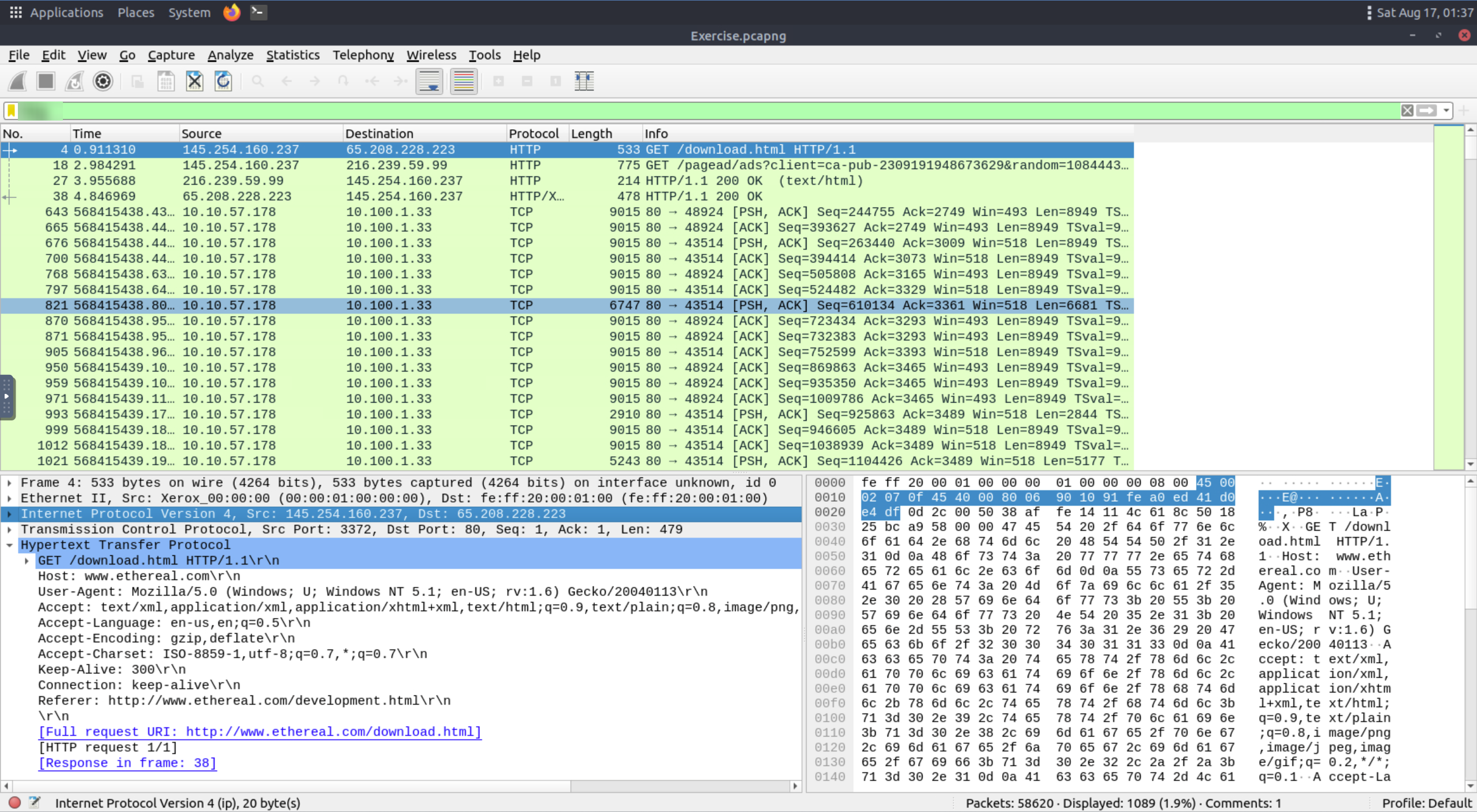Apply display filter arrow icon

1426,111
